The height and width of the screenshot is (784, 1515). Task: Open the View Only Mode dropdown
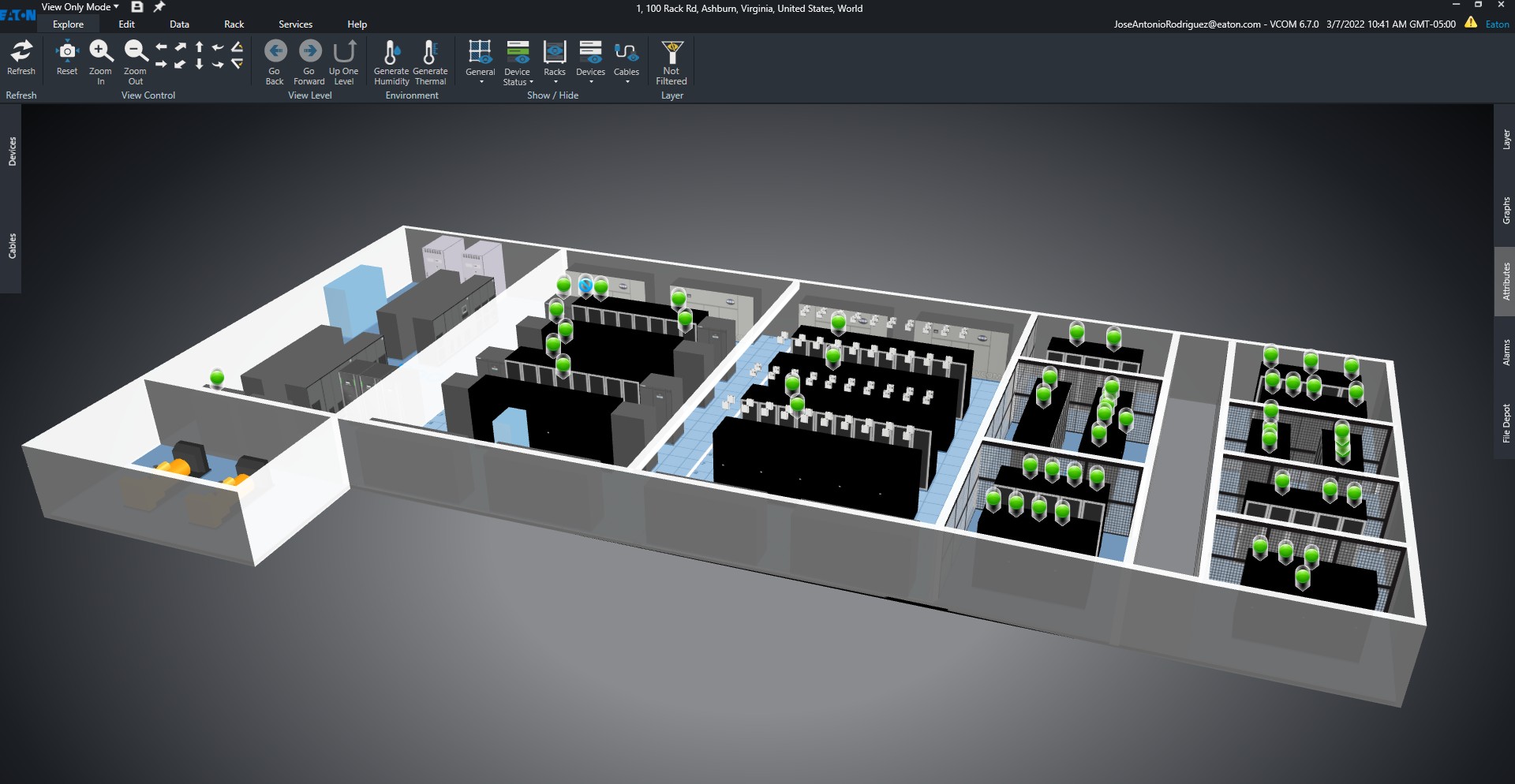click(x=80, y=7)
